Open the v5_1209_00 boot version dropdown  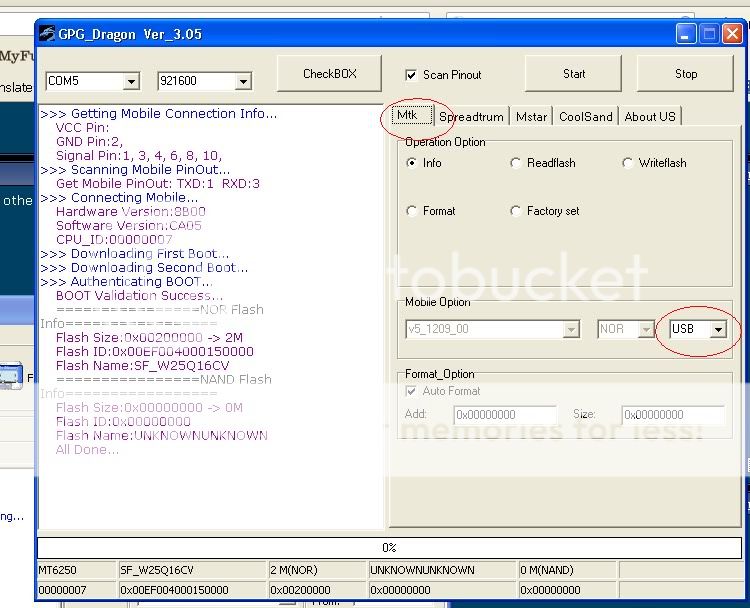(x=571, y=329)
